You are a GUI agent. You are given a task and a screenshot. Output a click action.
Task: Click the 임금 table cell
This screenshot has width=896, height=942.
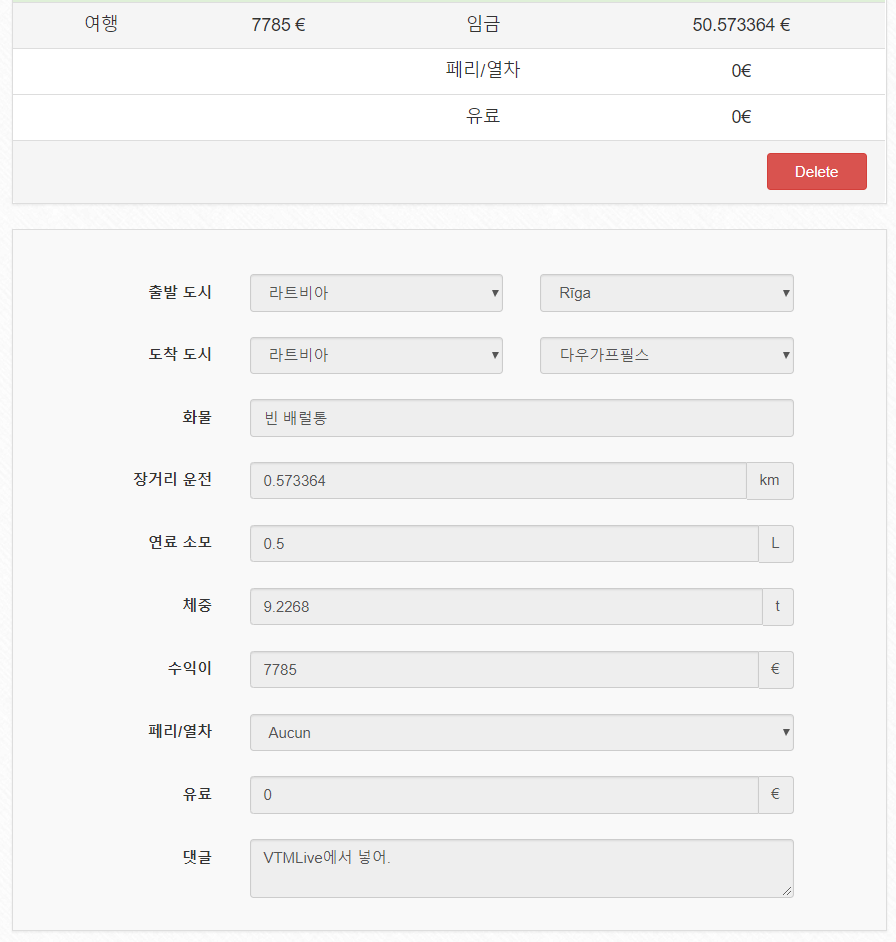[x=483, y=24]
